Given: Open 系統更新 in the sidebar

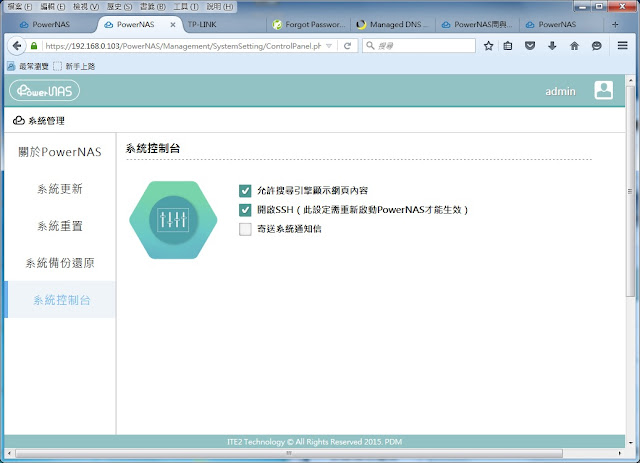Looking at the screenshot, I should point(60,189).
